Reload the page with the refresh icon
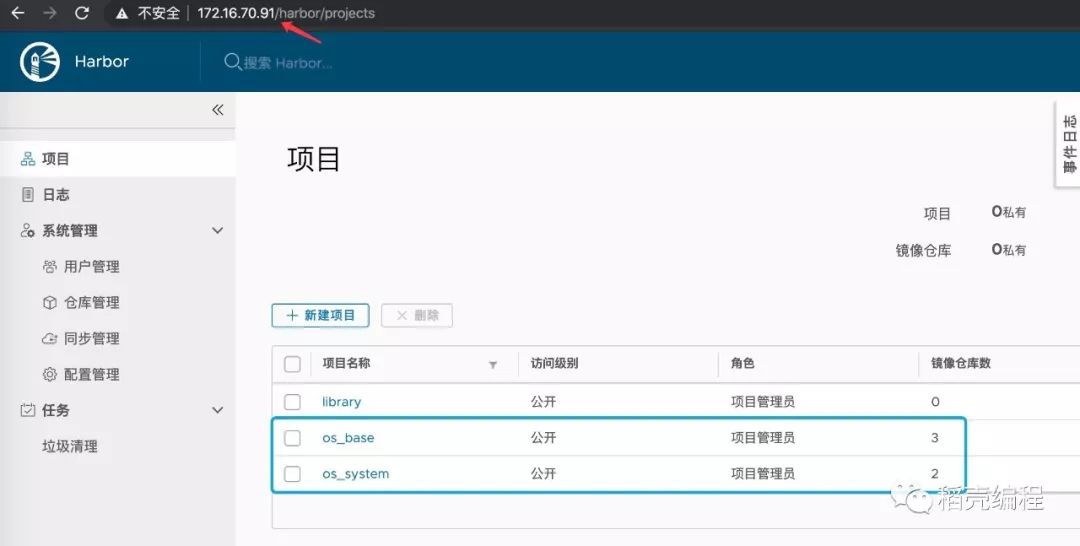Viewport: 1080px width, 546px height. (82, 13)
